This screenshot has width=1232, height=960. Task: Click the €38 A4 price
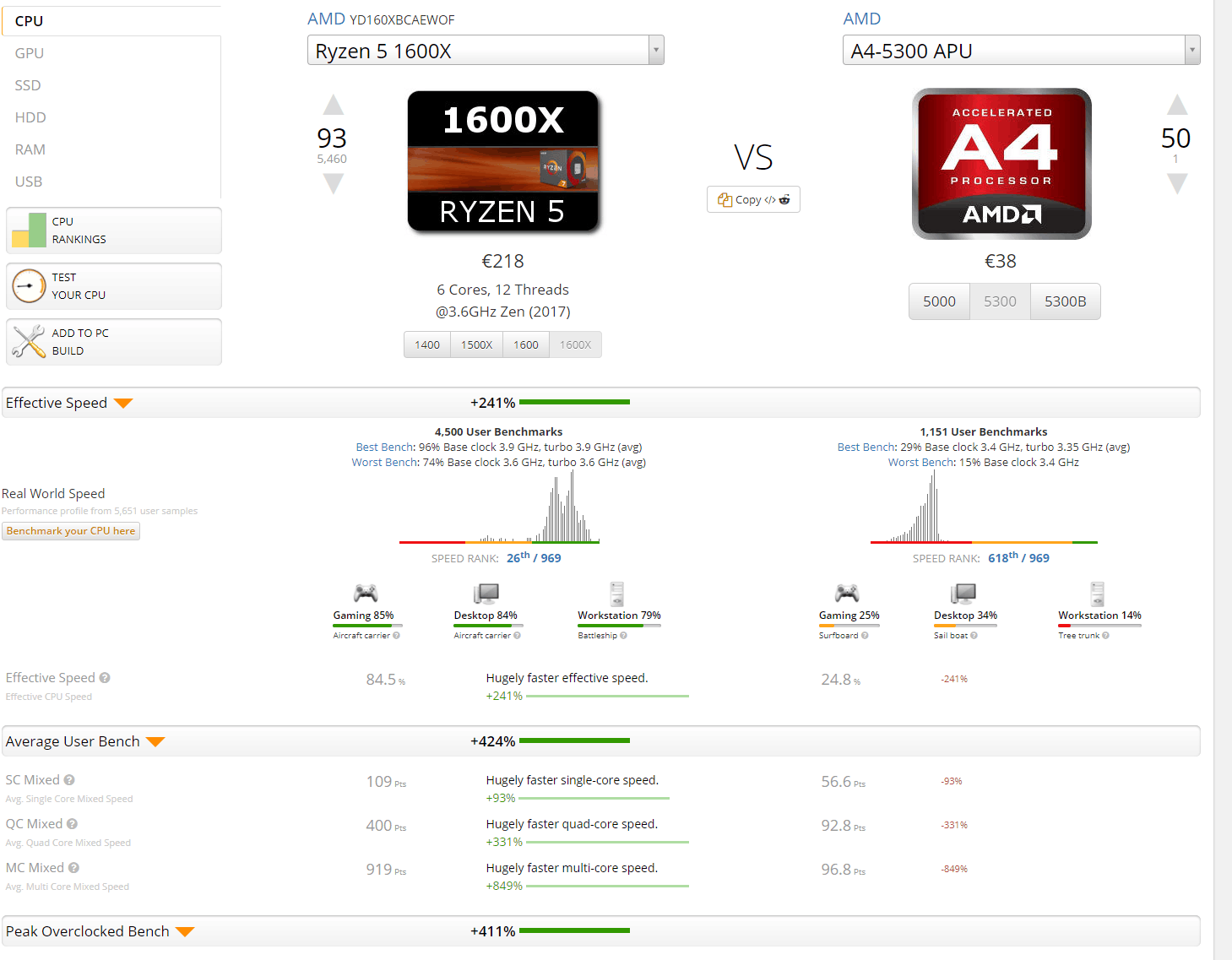coord(1001,261)
